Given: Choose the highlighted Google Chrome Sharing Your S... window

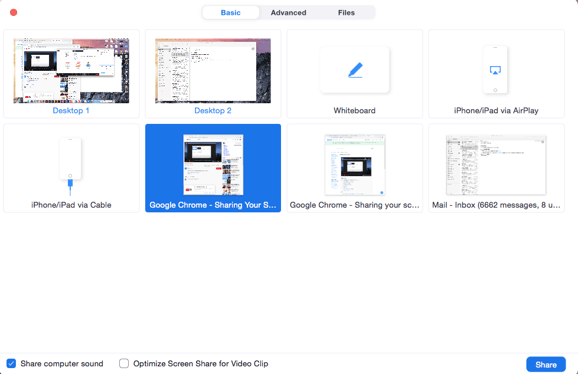Looking at the screenshot, I should point(213,168).
